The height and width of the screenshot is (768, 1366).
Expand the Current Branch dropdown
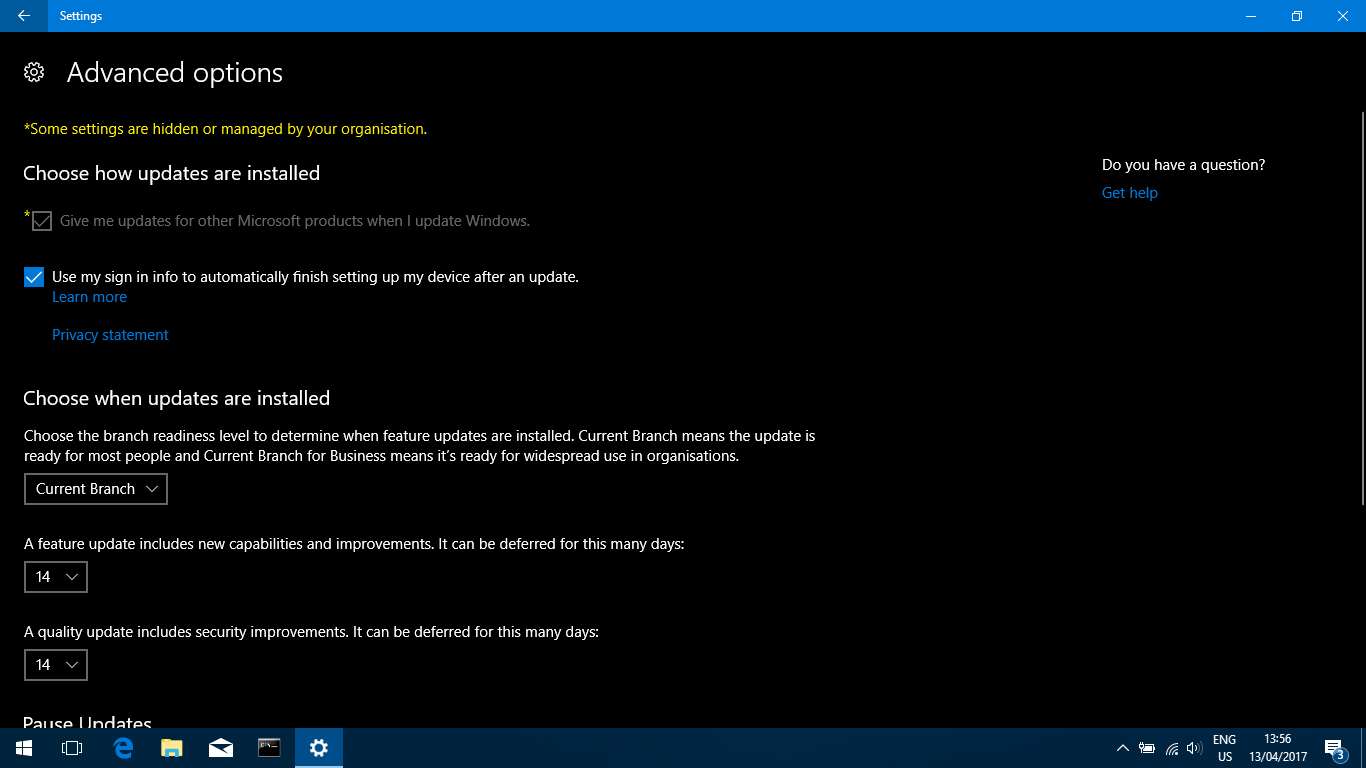96,489
